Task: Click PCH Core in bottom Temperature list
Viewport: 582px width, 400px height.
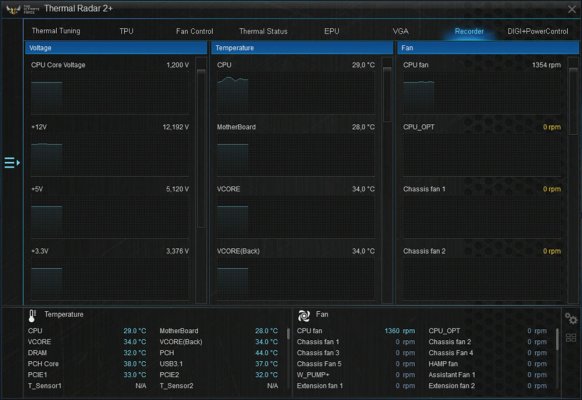Action: (43, 364)
